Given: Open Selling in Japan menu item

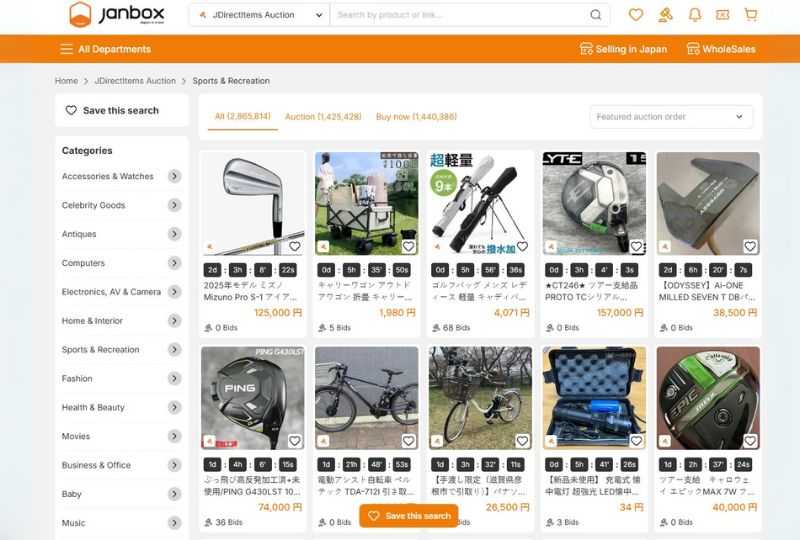Looking at the screenshot, I should [x=623, y=49].
